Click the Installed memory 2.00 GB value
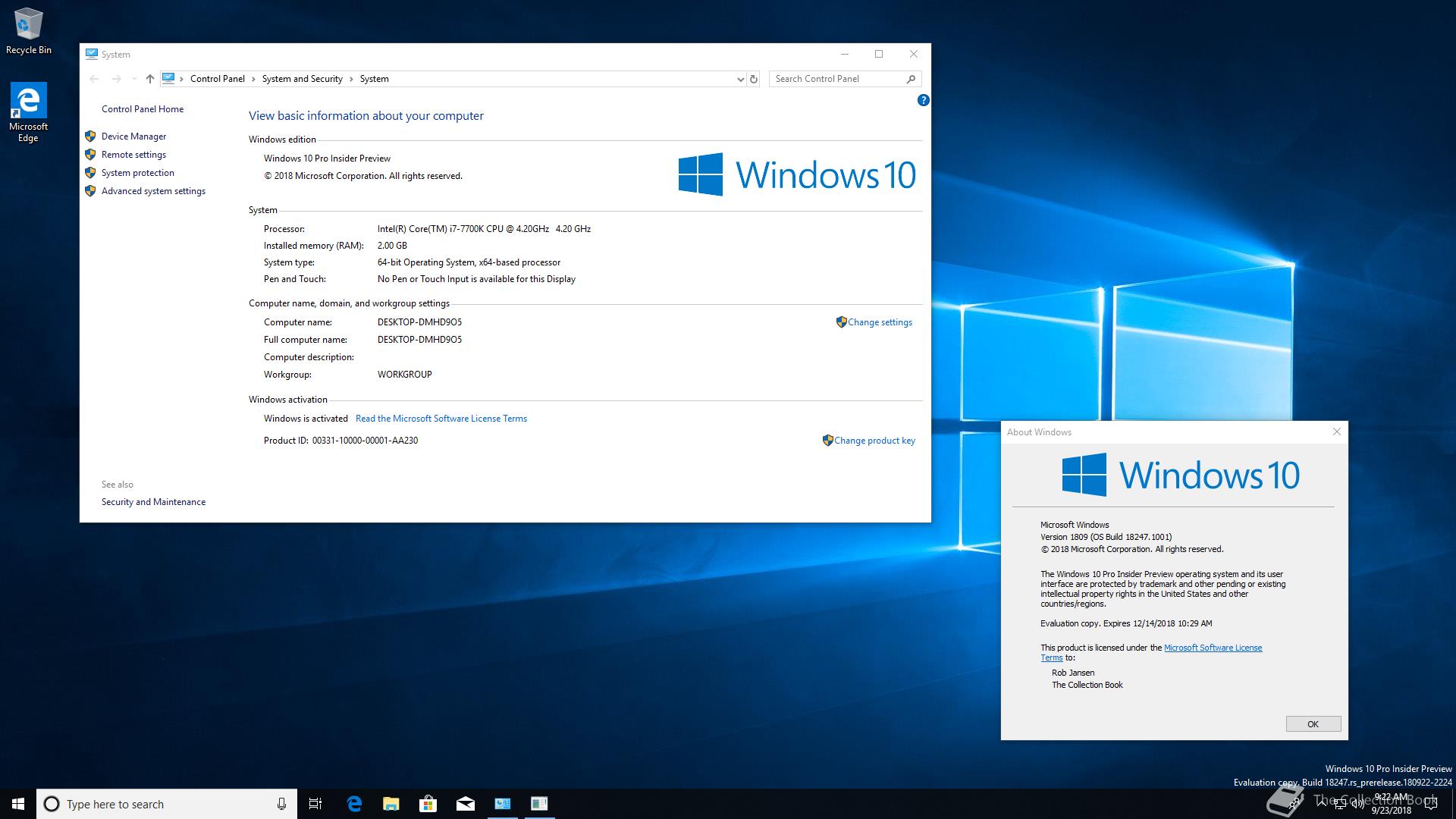This screenshot has height=819, width=1456. 392,246
